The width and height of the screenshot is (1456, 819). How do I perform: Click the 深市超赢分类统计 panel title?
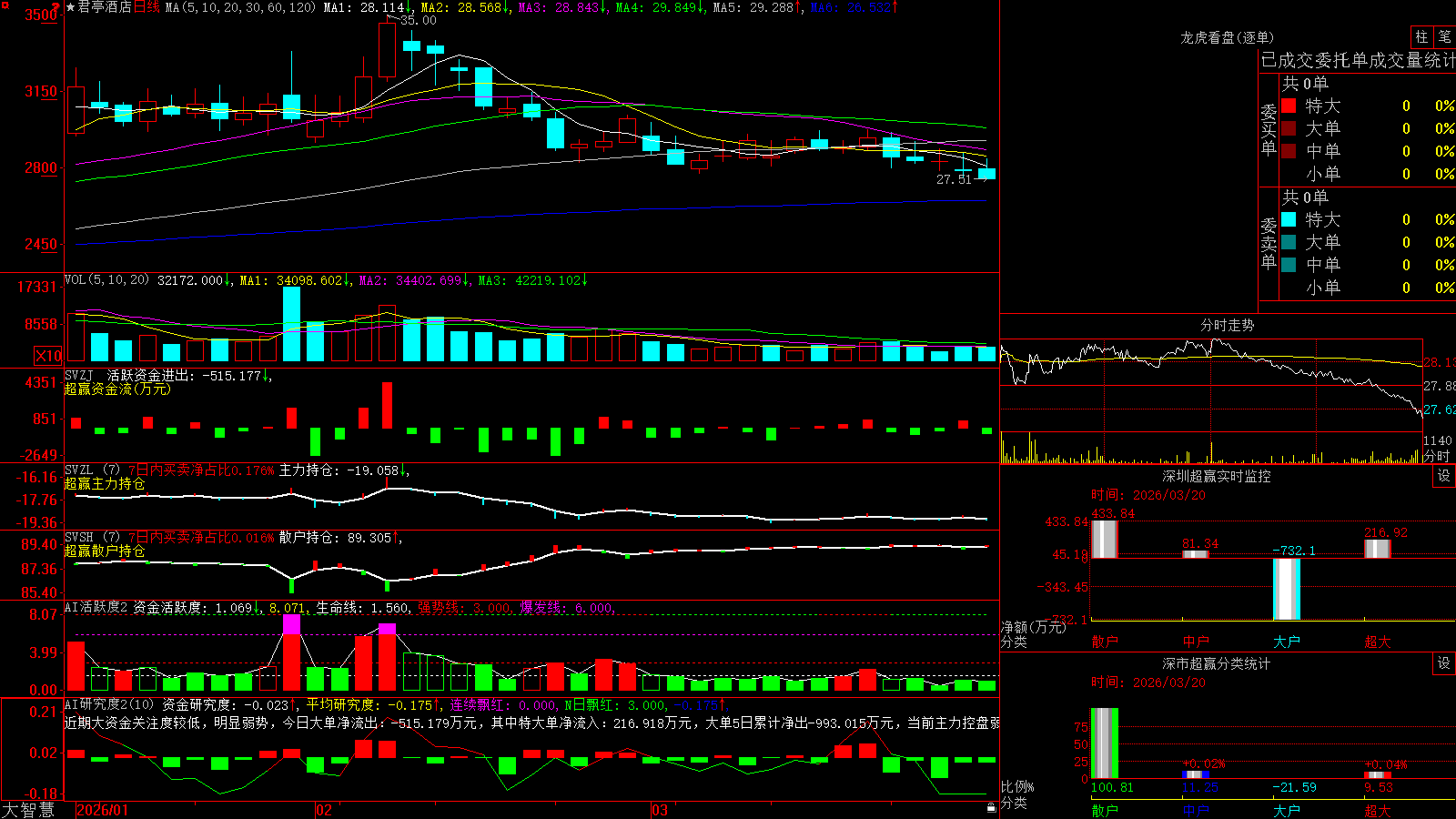pos(1217,663)
